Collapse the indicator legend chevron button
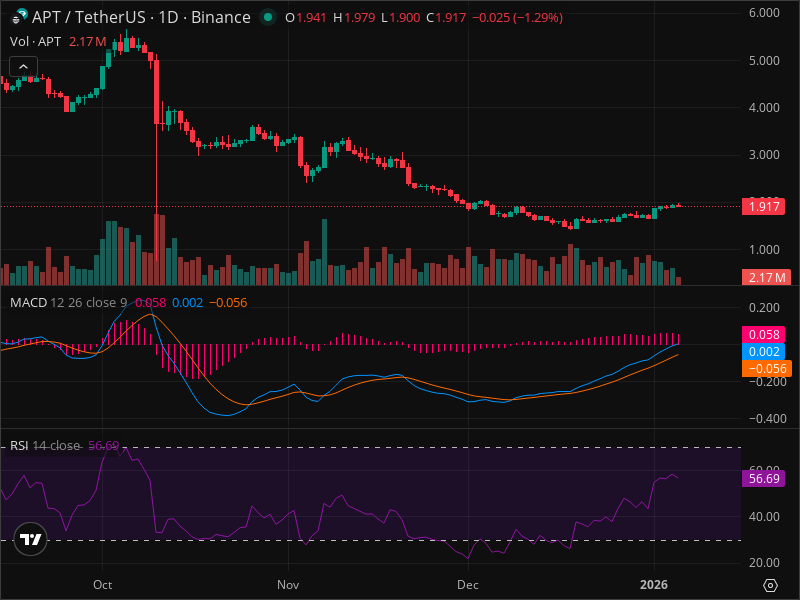This screenshot has height=600, width=800. (x=23, y=66)
